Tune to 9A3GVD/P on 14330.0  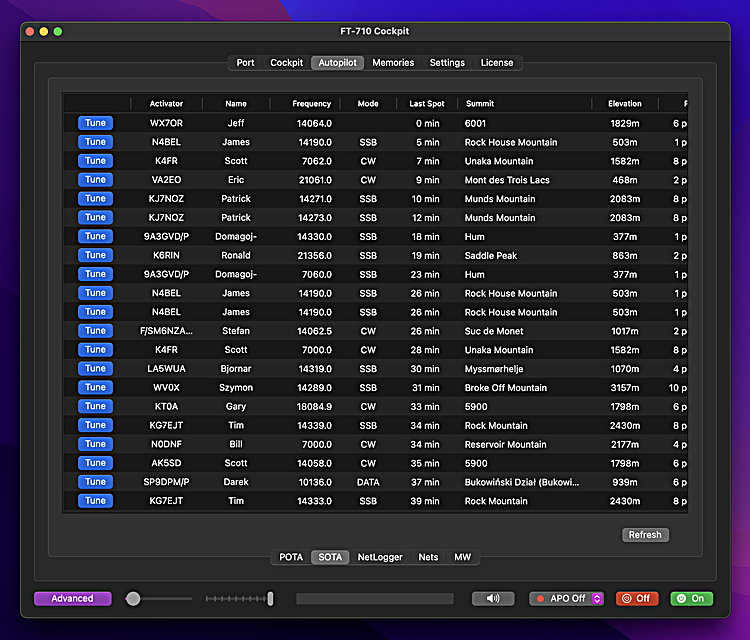(x=95, y=236)
